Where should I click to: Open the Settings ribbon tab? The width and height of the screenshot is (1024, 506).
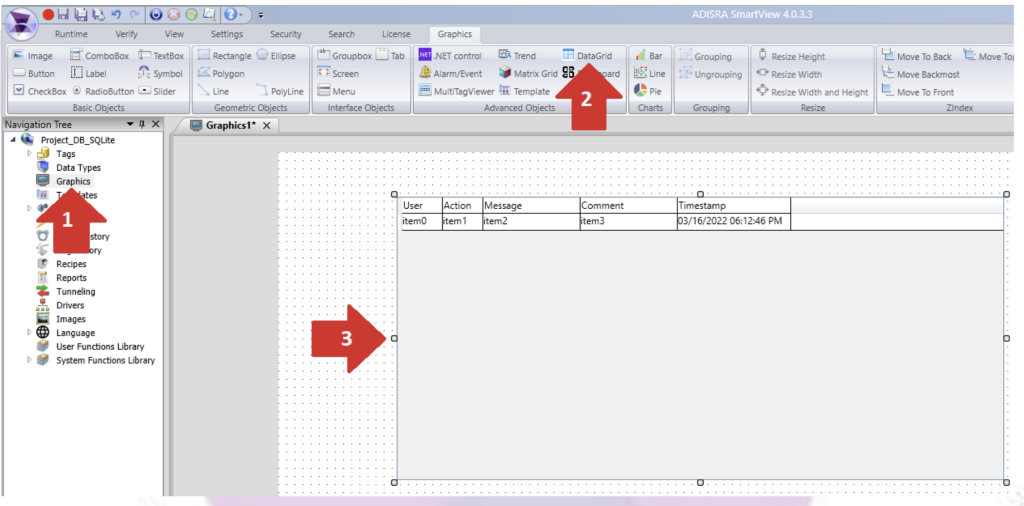tap(227, 34)
